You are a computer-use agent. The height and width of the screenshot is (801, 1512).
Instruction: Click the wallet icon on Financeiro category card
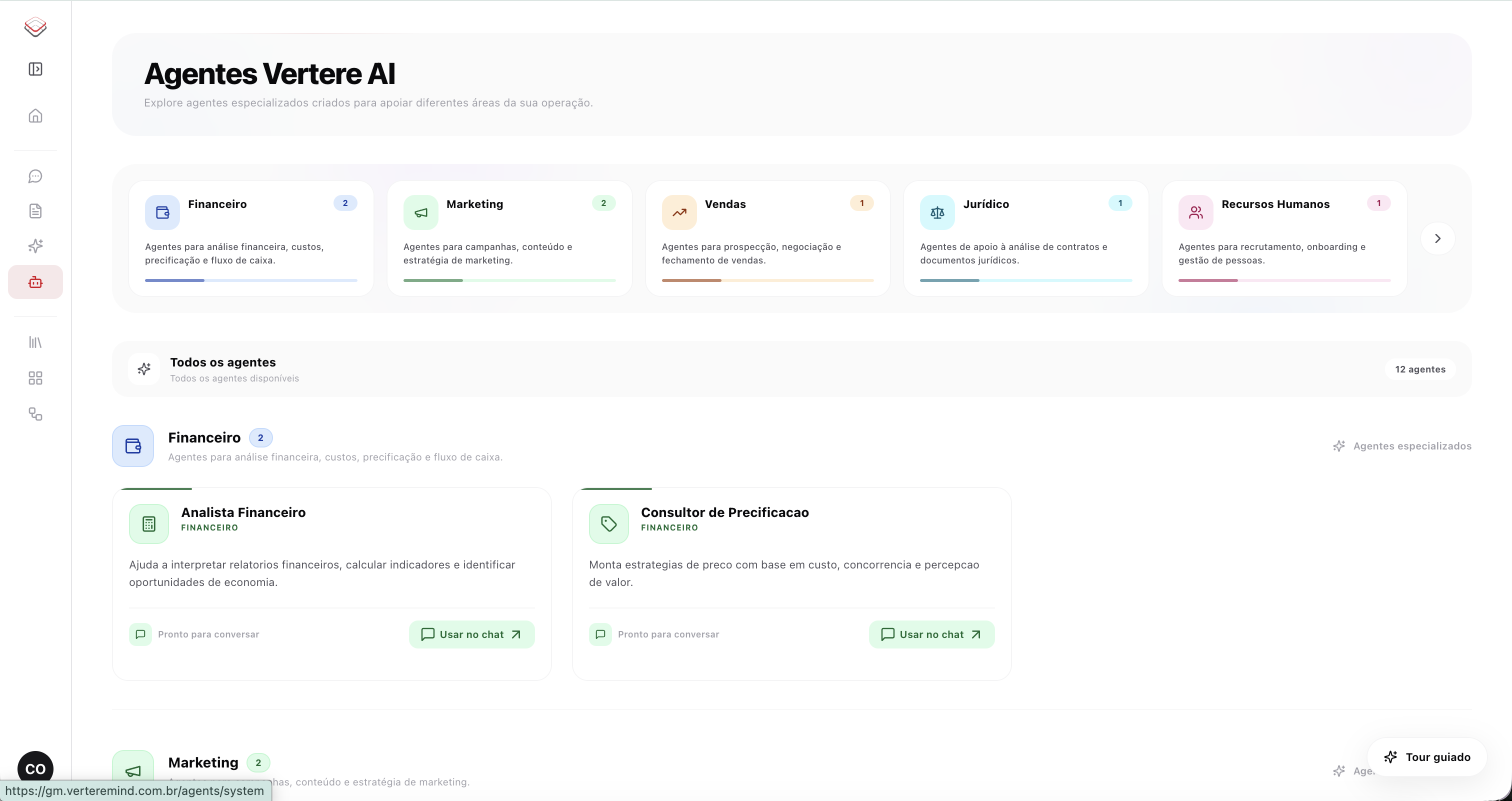click(x=162, y=212)
